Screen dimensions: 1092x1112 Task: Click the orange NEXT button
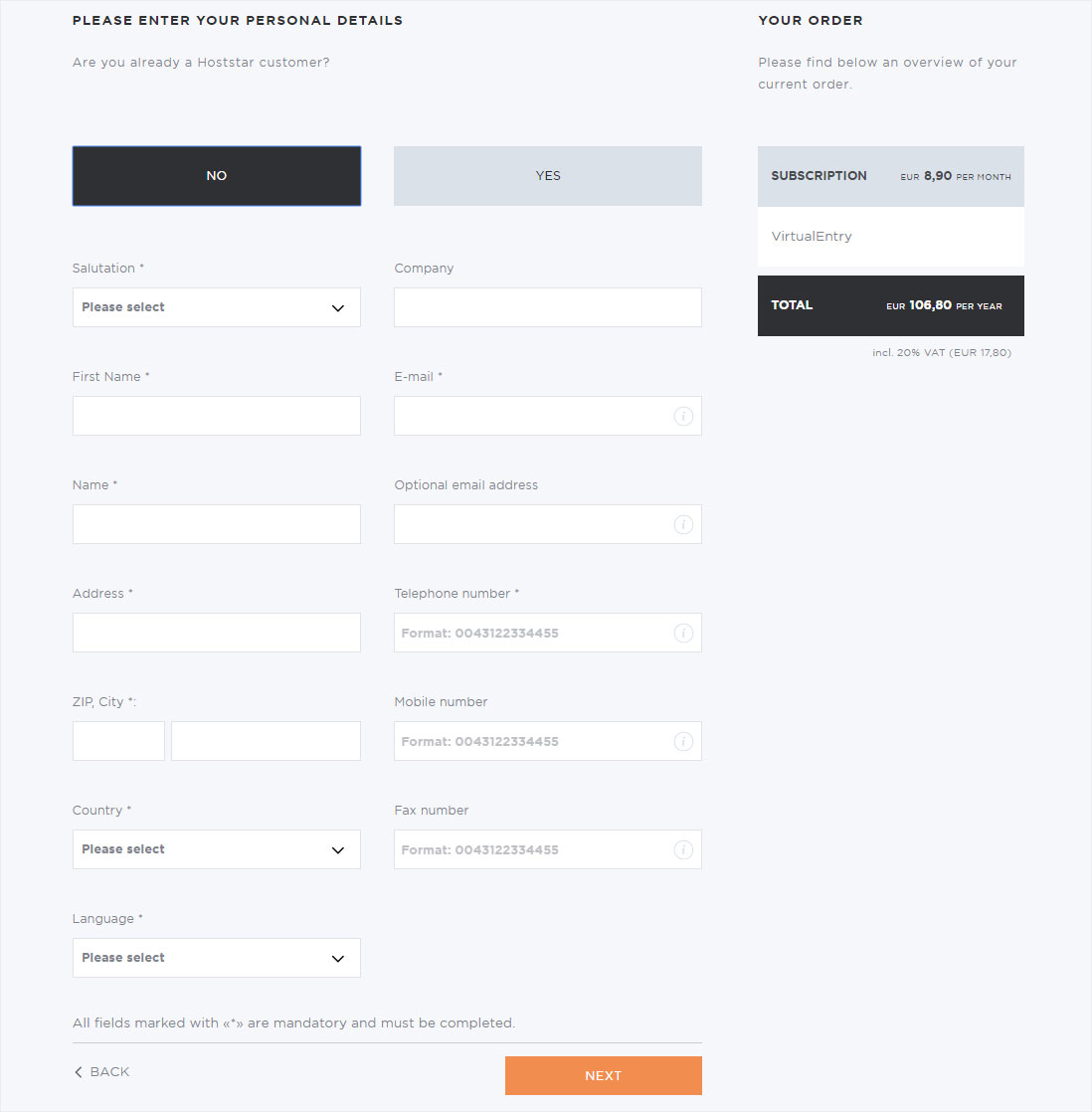coord(604,1076)
